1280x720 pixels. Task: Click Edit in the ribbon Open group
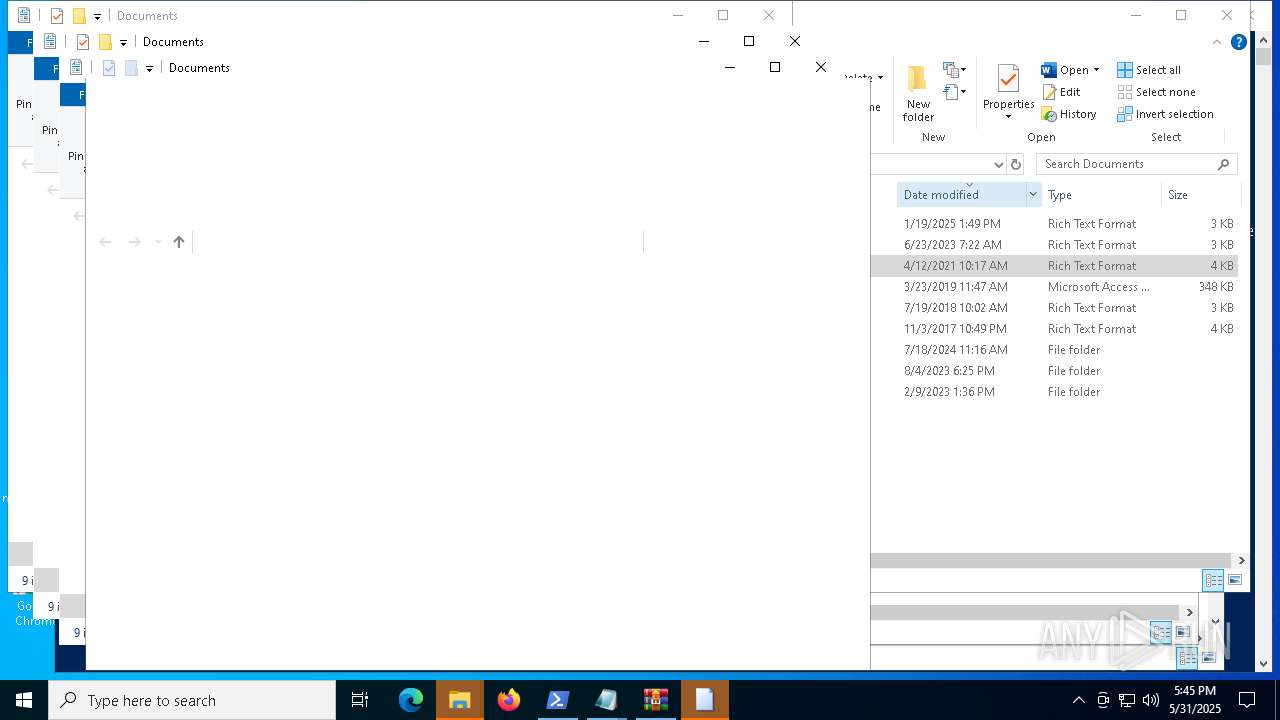pyautogui.click(x=1061, y=92)
